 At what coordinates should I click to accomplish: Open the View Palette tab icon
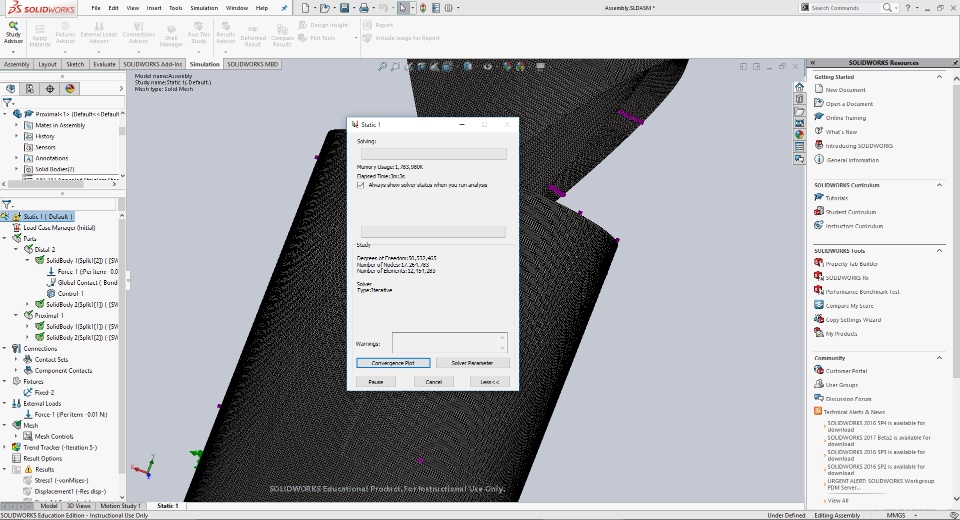coord(799,122)
